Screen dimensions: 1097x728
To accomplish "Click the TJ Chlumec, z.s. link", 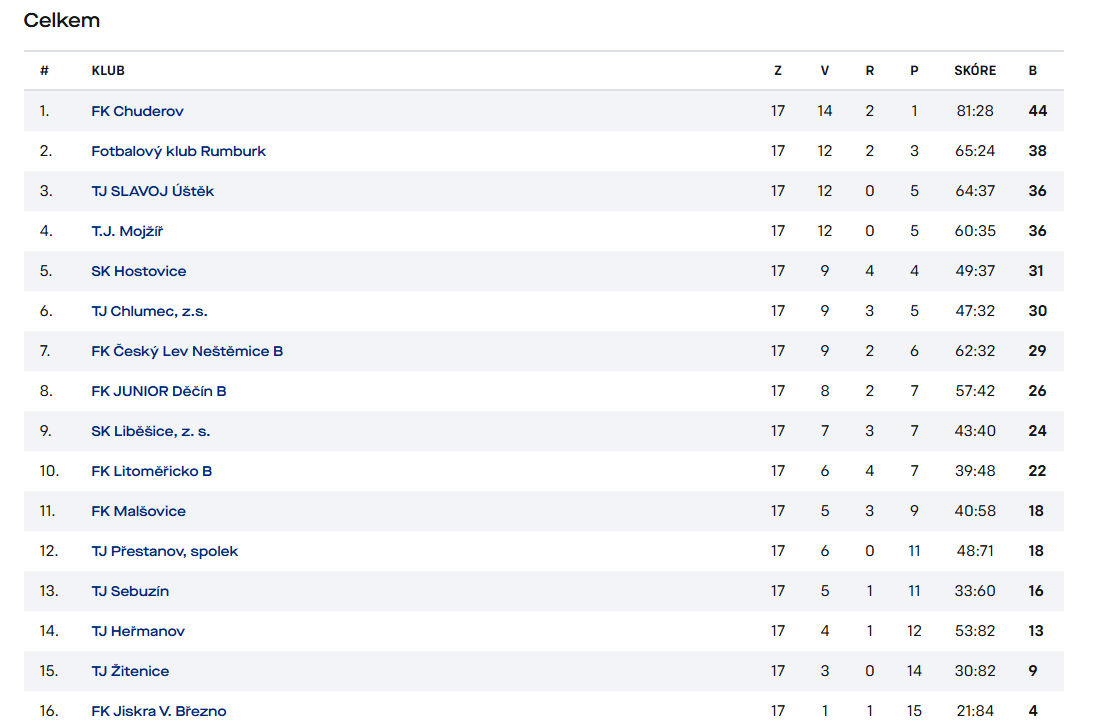I will [149, 311].
